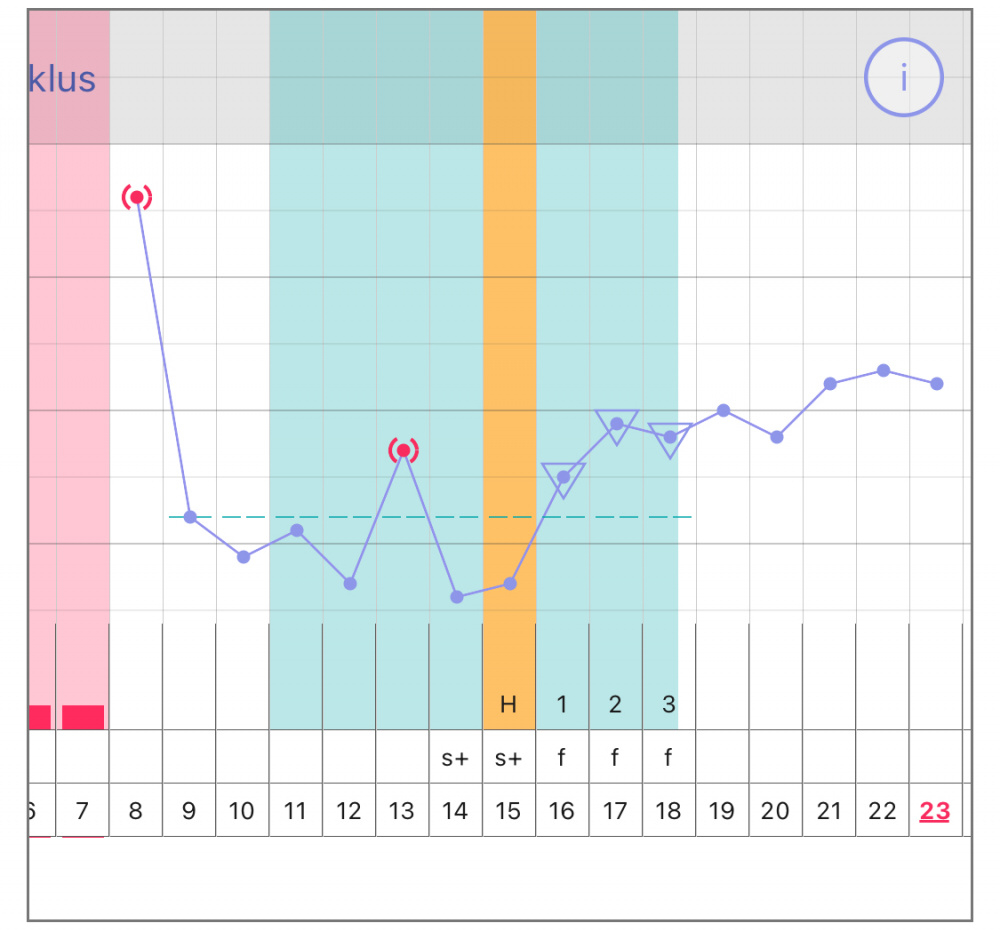Screen dimensions: 1000x931
Task: Select the triangle-marked temperature on day 16
Action: [563, 477]
